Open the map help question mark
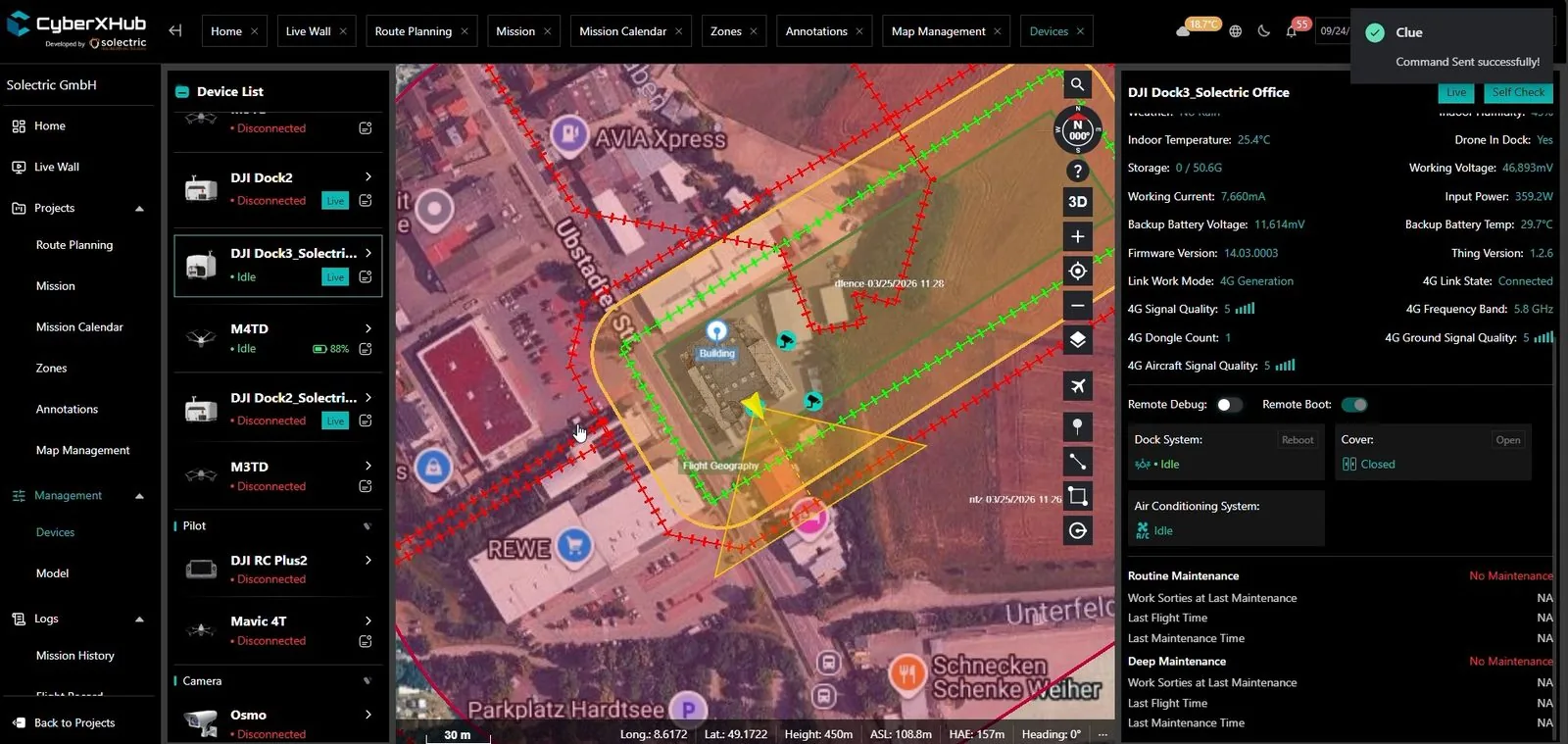The image size is (1568, 744). coord(1077,171)
